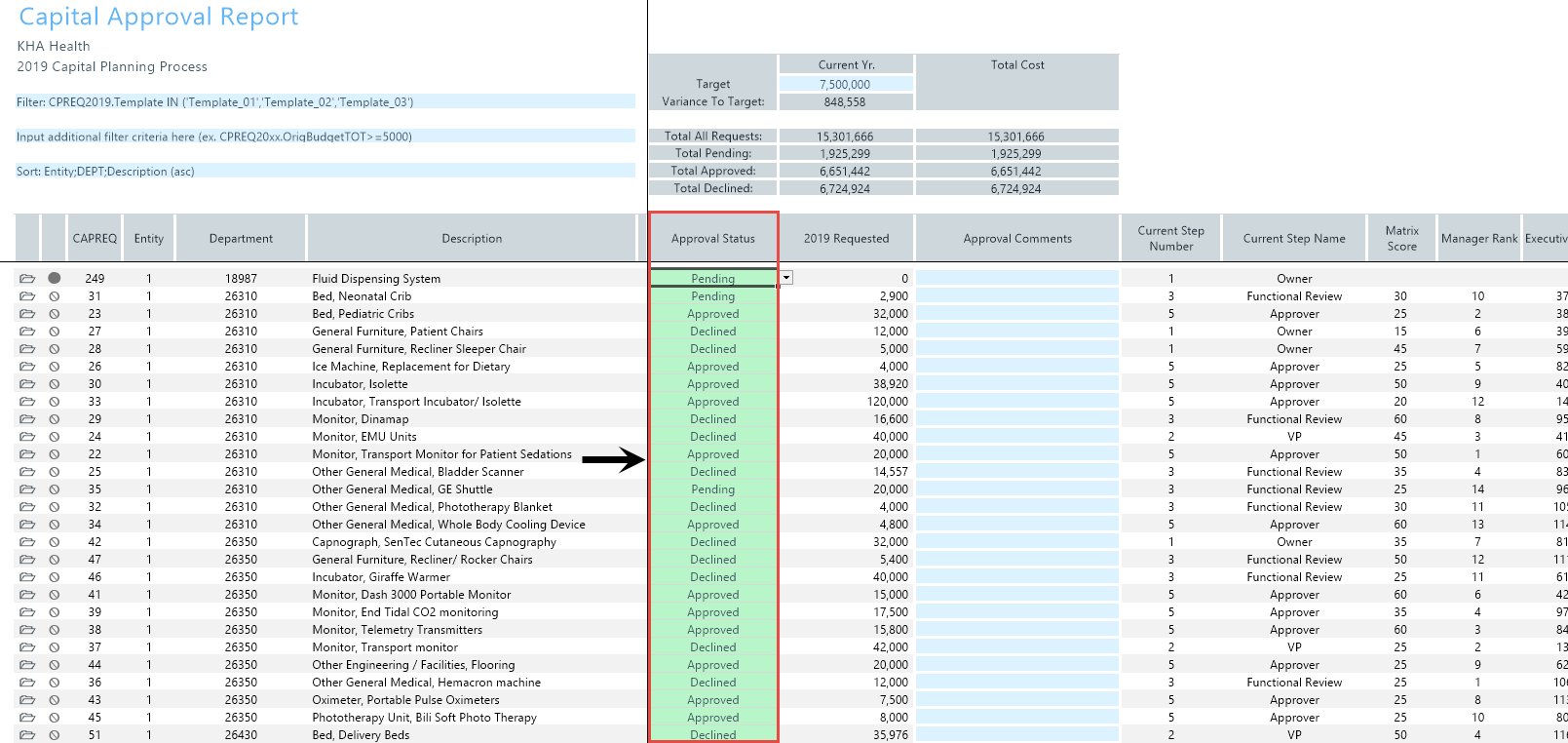This screenshot has width=1568, height=743.
Task: Select the Approved status cell for Incubator, Isolette
Action: (x=713, y=384)
